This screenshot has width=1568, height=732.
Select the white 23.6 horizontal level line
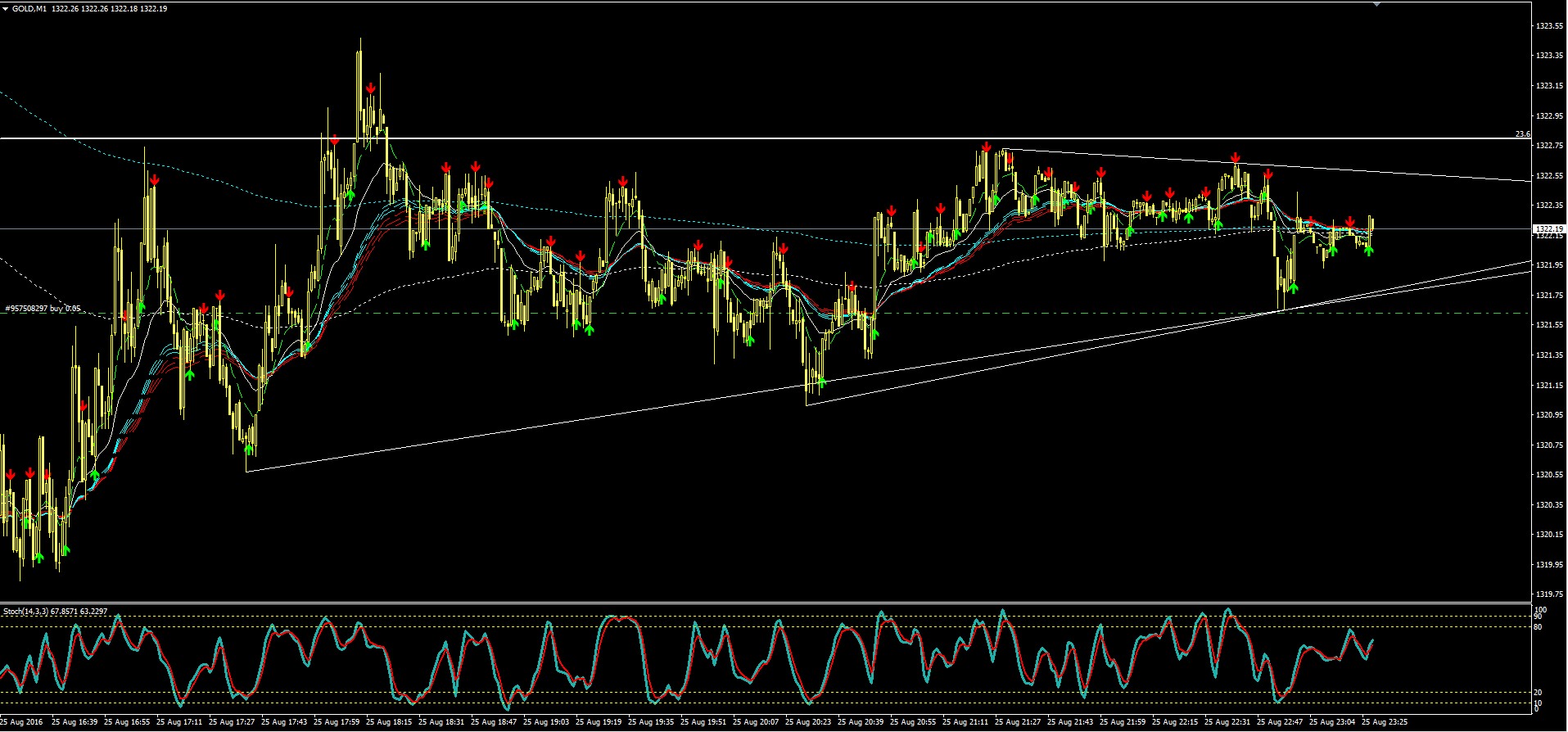(766, 138)
